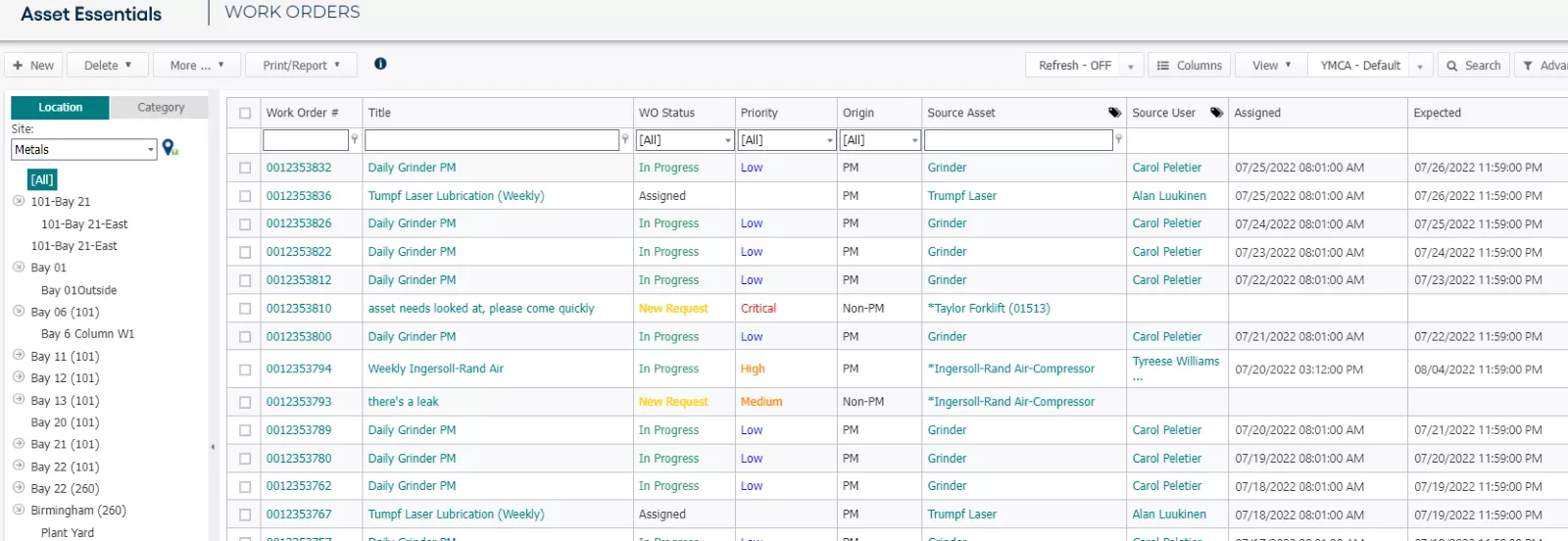Collapse the side panel with the arrow handle

[213, 447]
